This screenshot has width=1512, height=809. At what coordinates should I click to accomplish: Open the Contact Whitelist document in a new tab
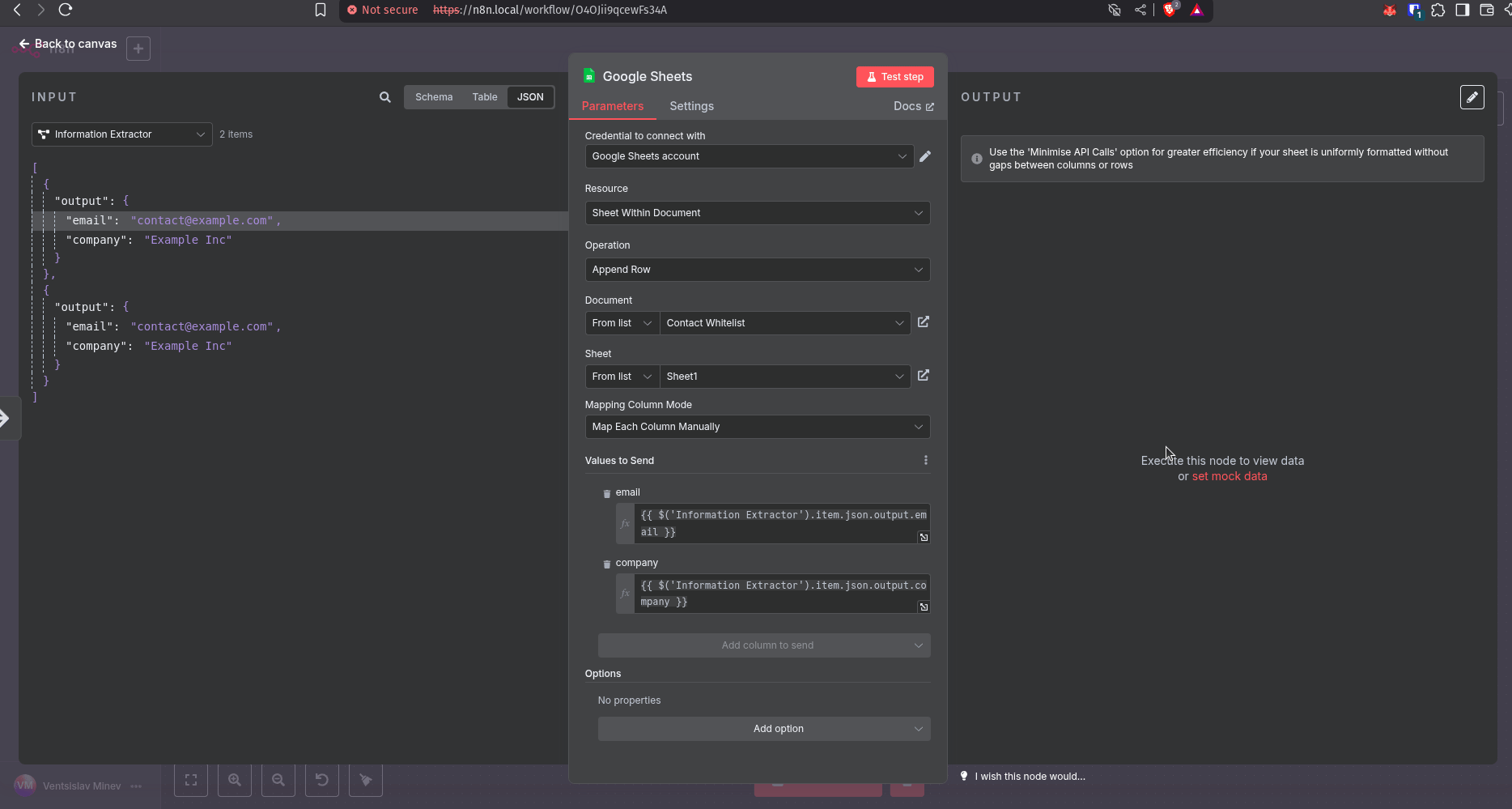pyautogui.click(x=924, y=322)
